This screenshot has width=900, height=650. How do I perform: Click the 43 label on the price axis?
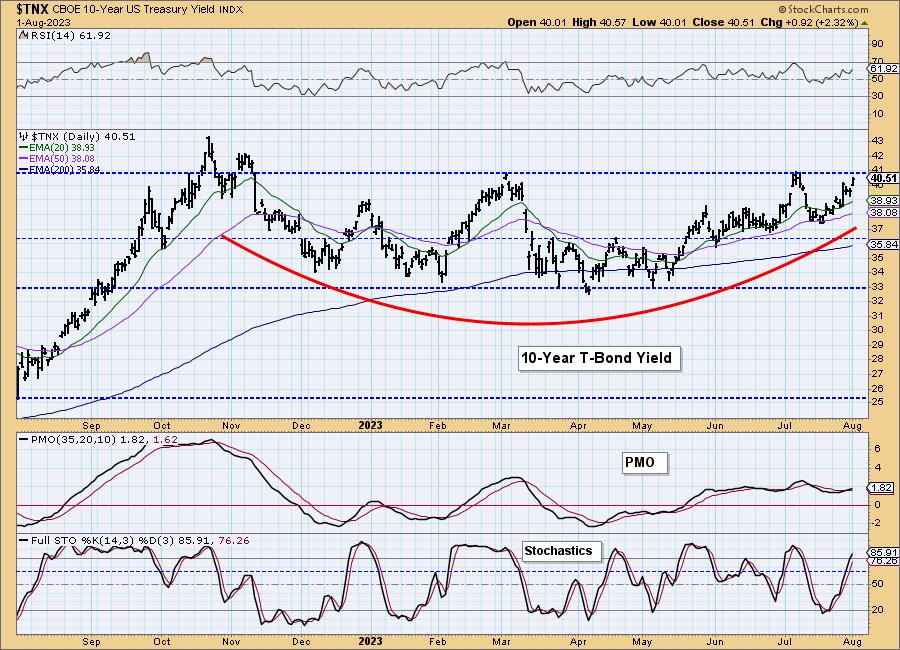878,141
